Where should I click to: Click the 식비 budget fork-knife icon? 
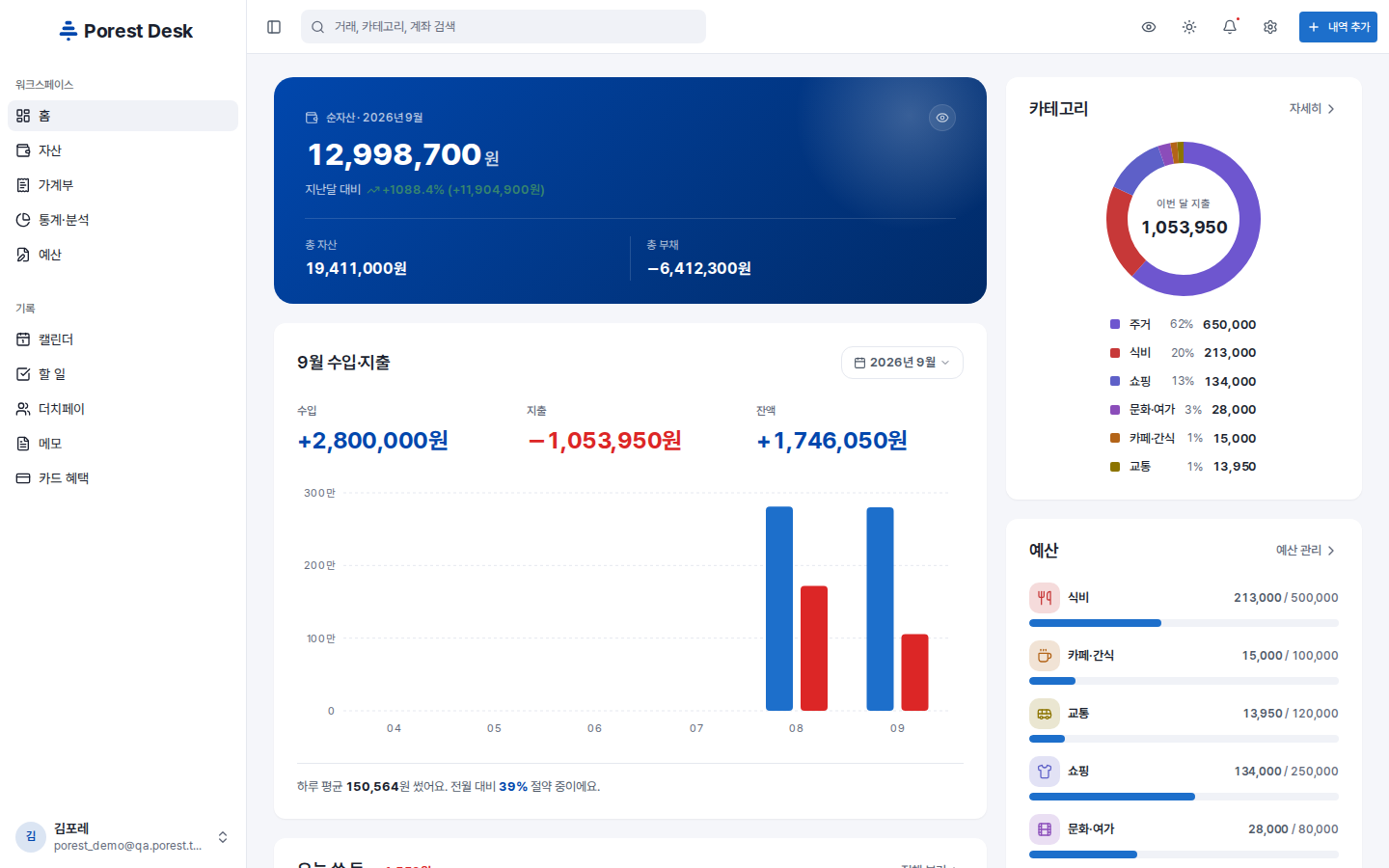click(x=1045, y=598)
